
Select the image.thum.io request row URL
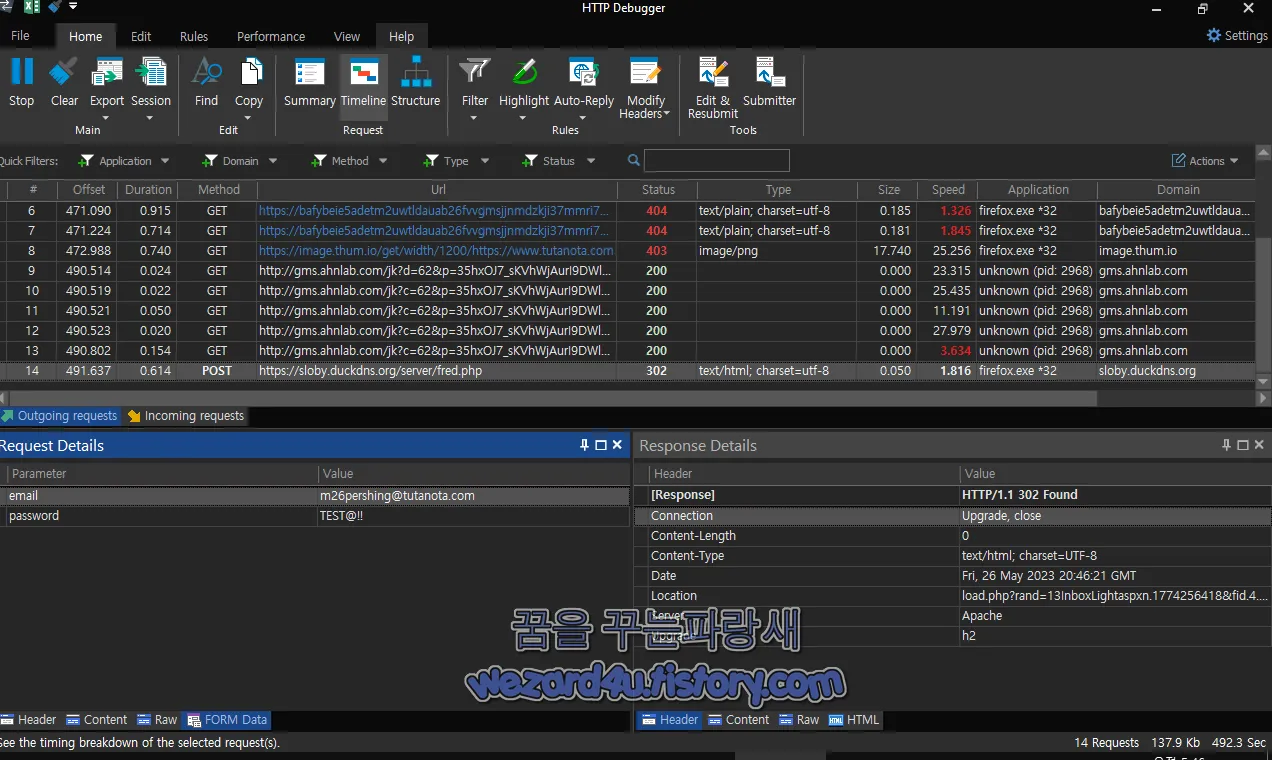(436, 251)
